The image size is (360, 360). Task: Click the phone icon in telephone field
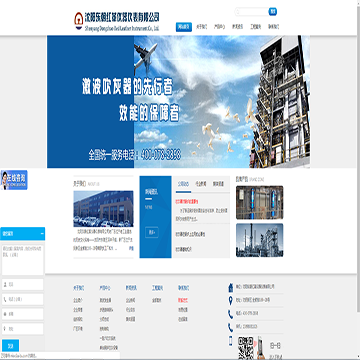pyautogui.click(x=5, y=299)
